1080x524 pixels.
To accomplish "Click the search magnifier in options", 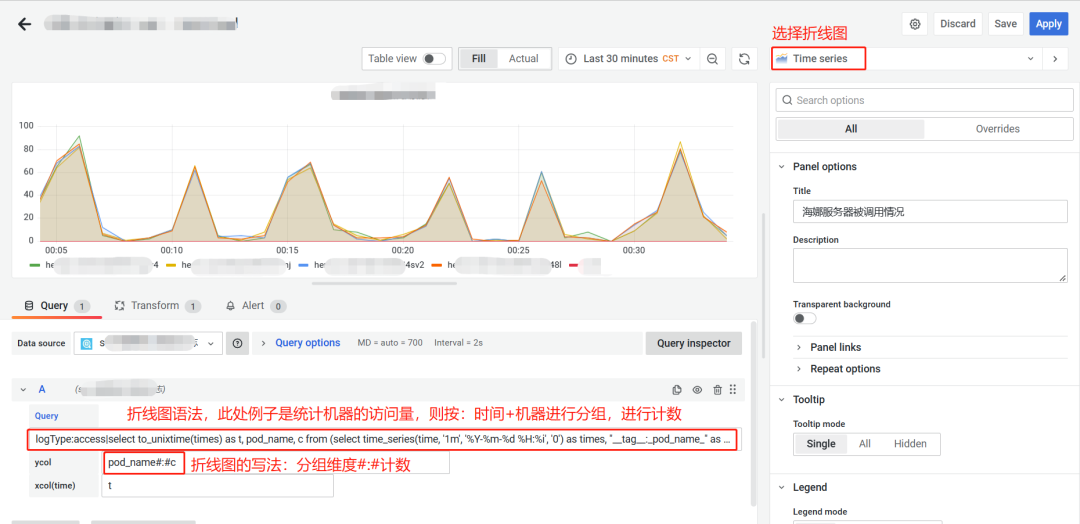I will pos(787,101).
